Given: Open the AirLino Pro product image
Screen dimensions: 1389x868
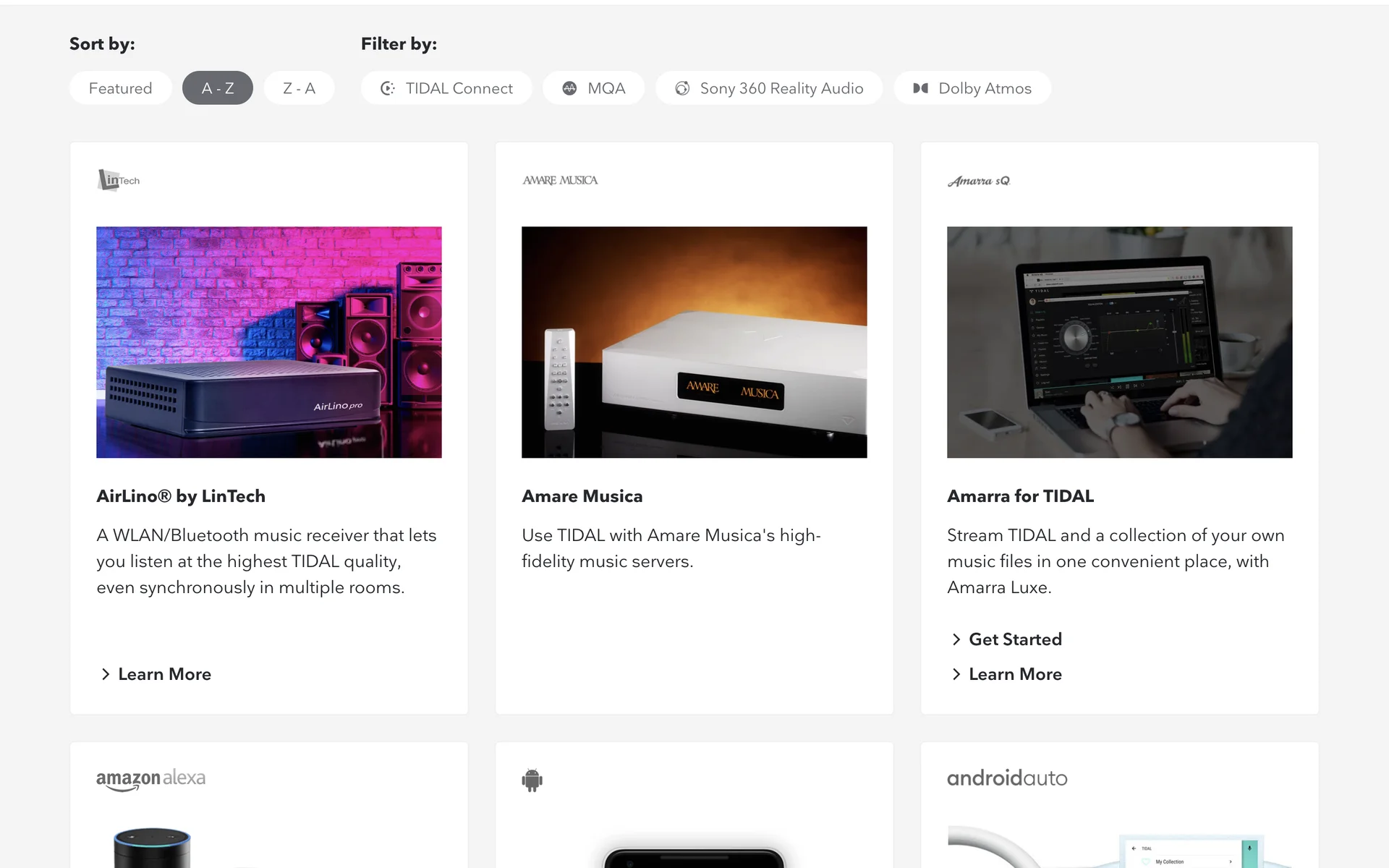Looking at the screenshot, I should coord(268,341).
